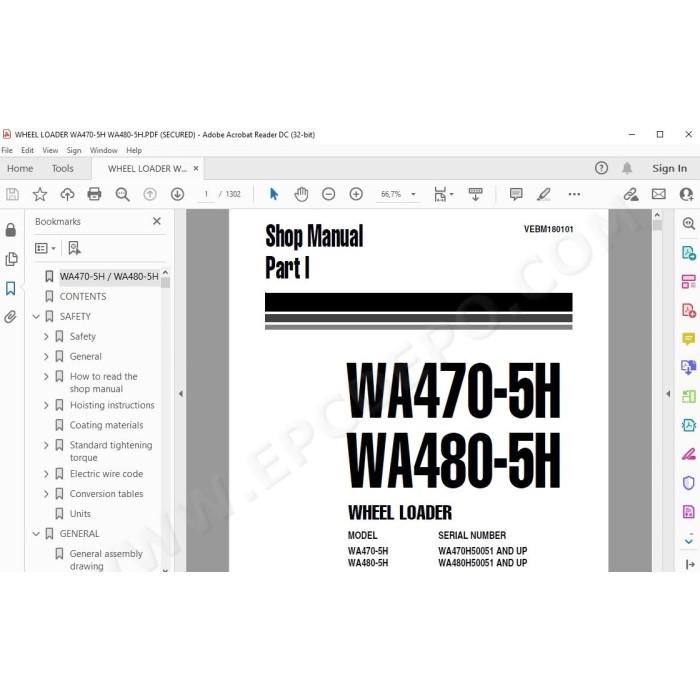The image size is (700, 700).
Task: Open the Window menu
Action: [104, 150]
